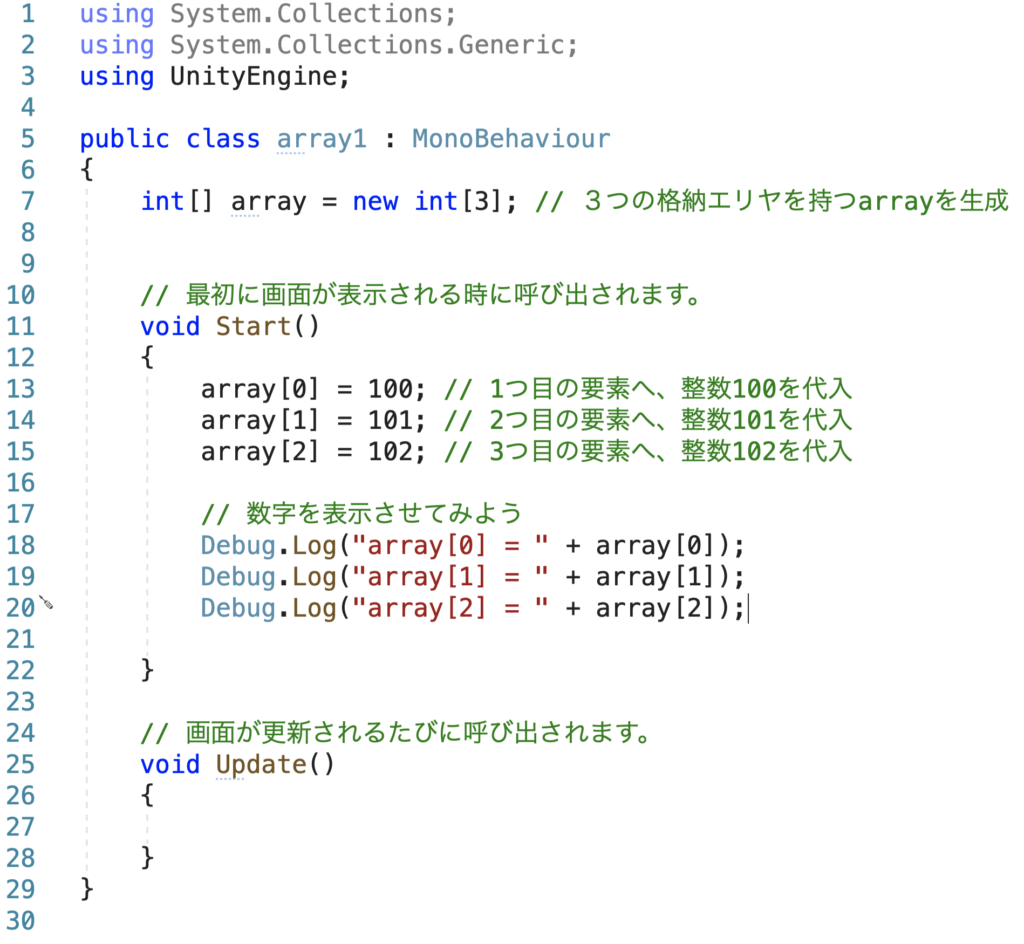Click line number 1 in the gutter

(x=26, y=15)
